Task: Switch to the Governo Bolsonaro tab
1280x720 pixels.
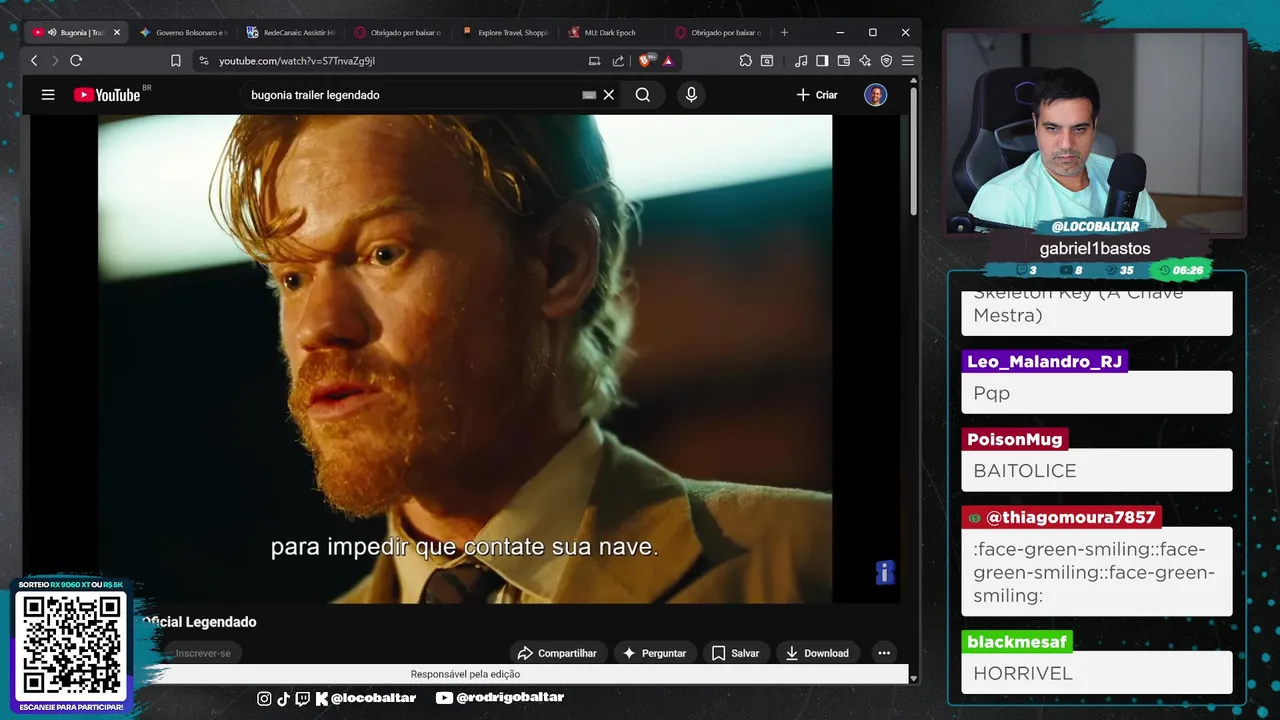Action: [183, 32]
